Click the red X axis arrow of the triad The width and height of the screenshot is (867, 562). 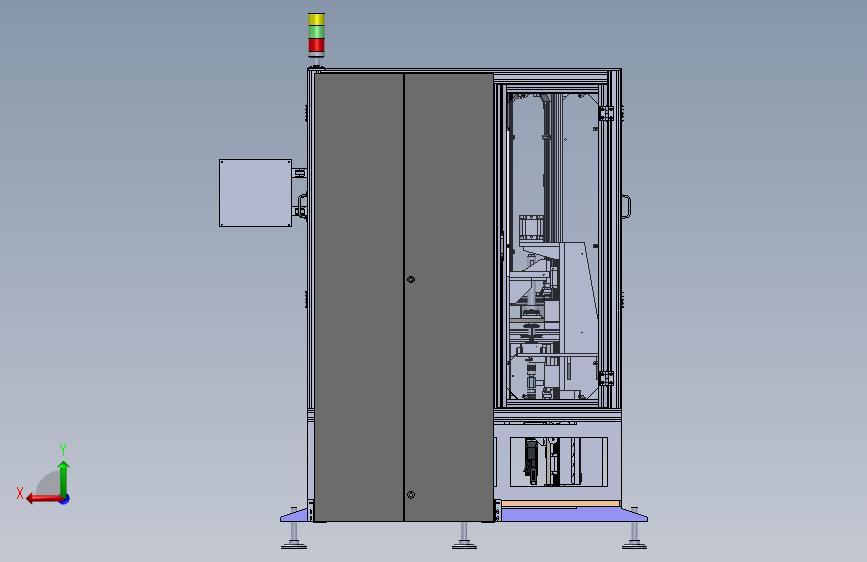tap(43, 499)
